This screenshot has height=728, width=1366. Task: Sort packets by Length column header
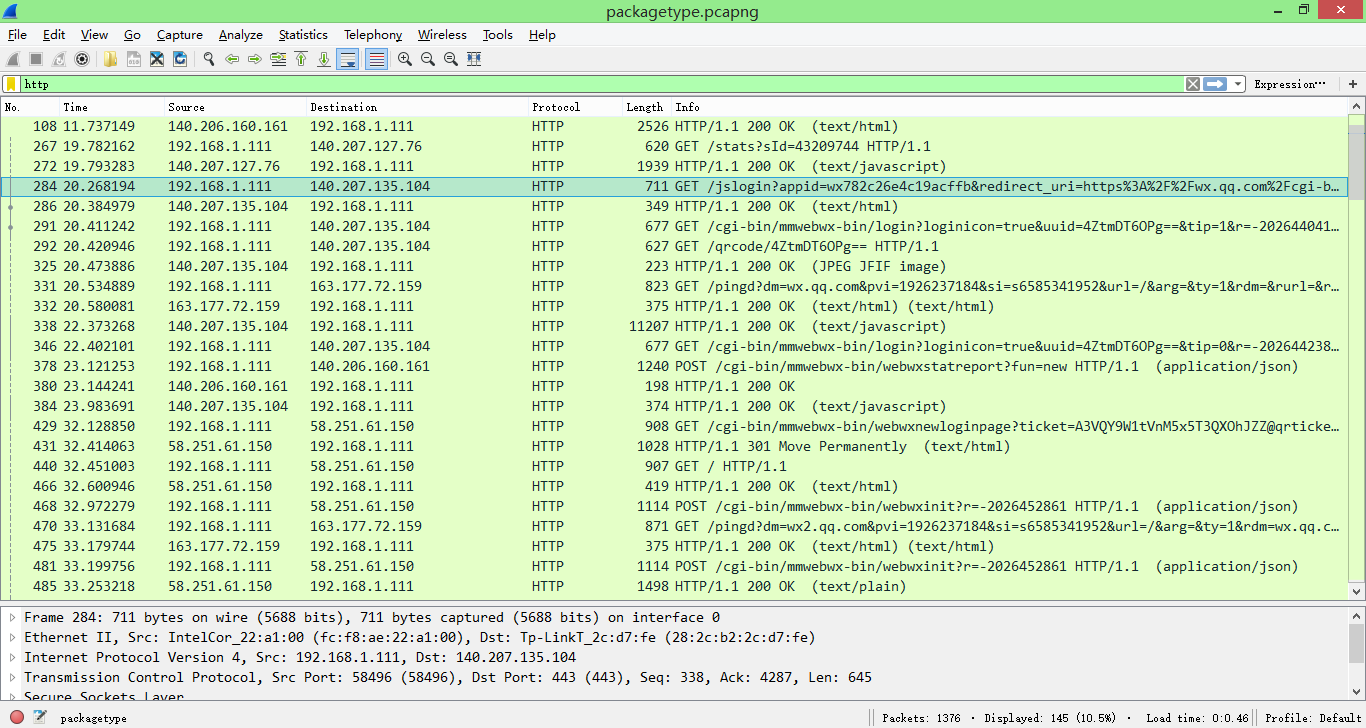click(644, 107)
